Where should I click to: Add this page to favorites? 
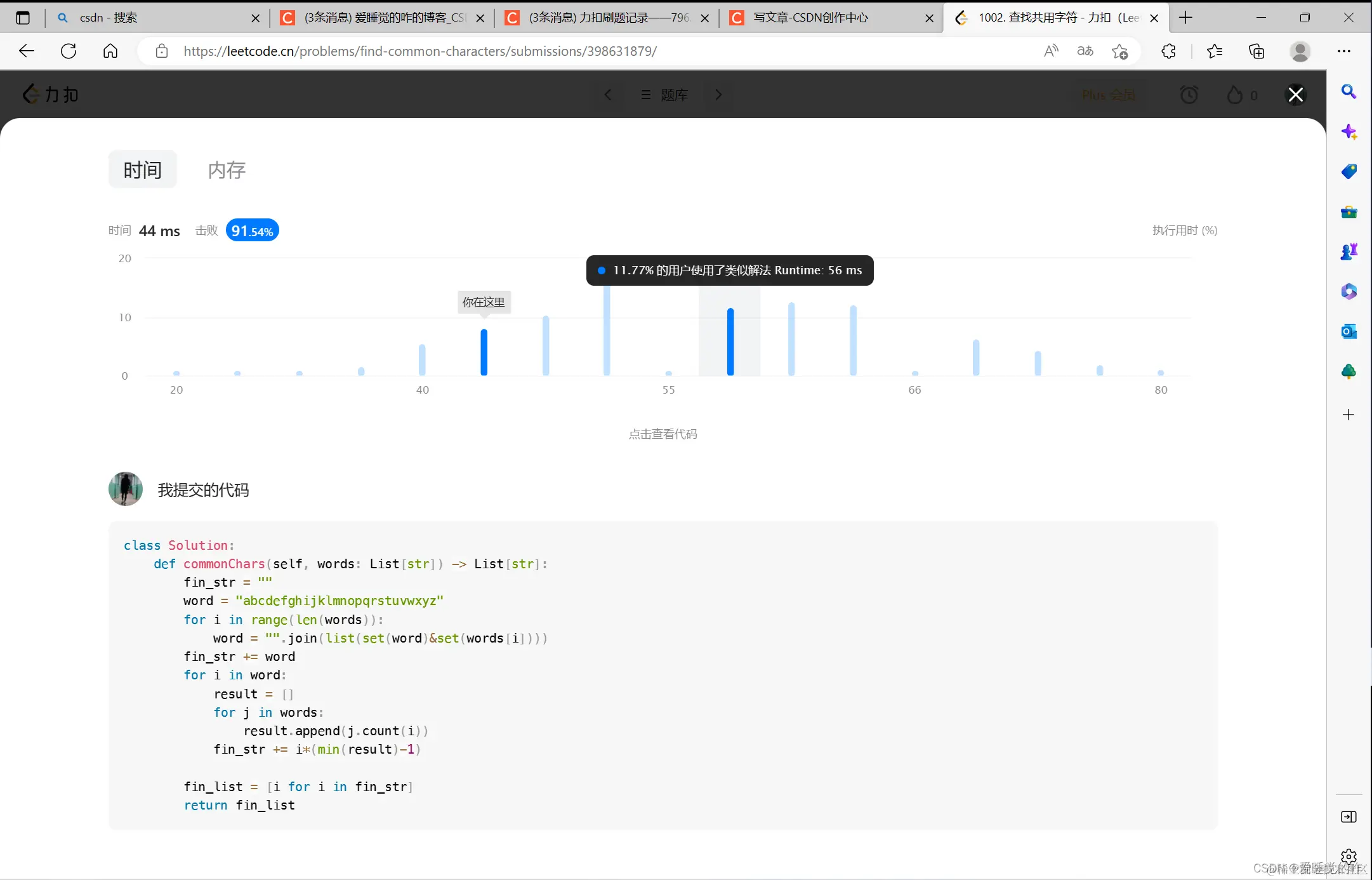coord(1119,51)
